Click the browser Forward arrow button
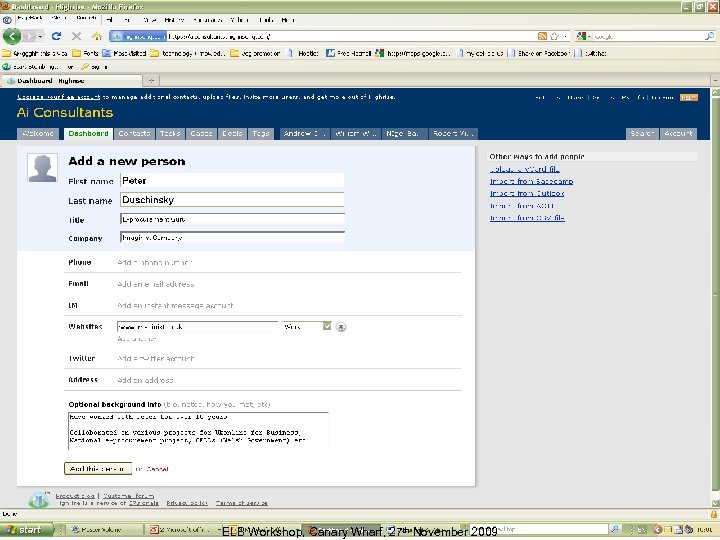The height and width of the screenshot is (540, 720). click(29, 36)
